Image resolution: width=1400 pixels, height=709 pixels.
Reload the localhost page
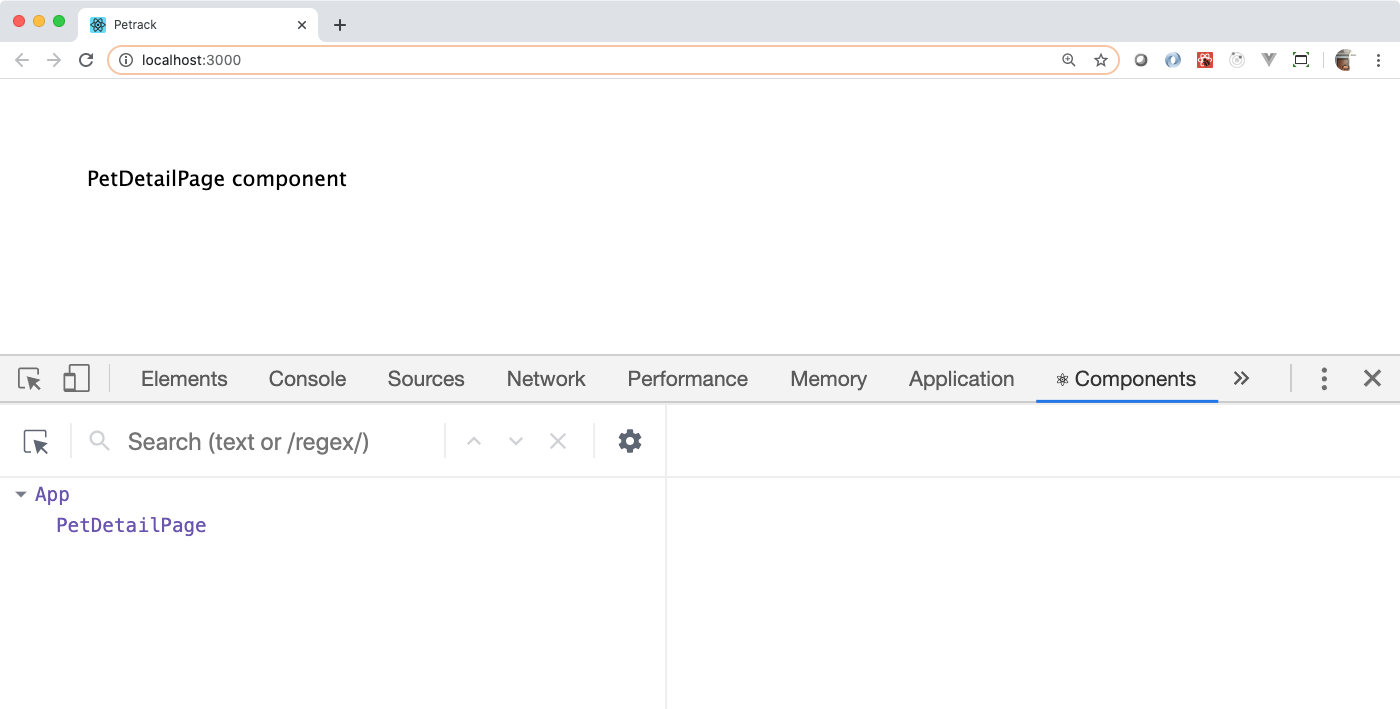[x=86, y=60]
